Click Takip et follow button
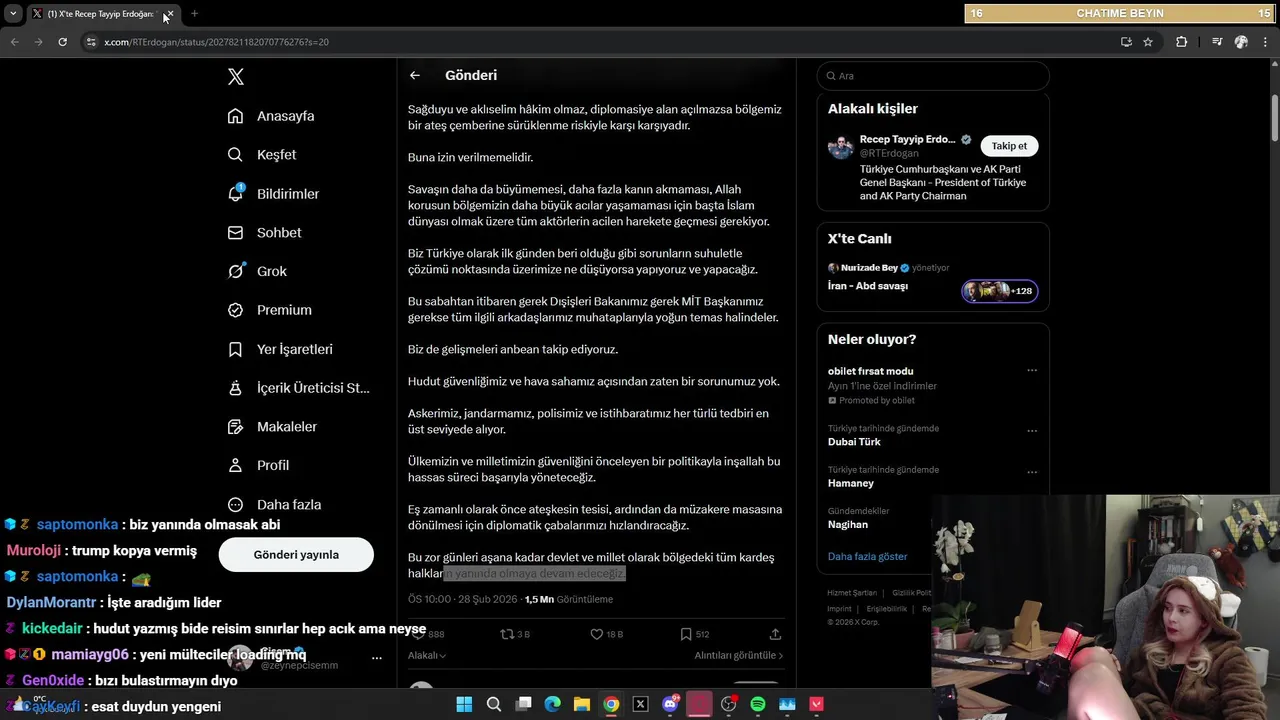 tap(1009, 146)
